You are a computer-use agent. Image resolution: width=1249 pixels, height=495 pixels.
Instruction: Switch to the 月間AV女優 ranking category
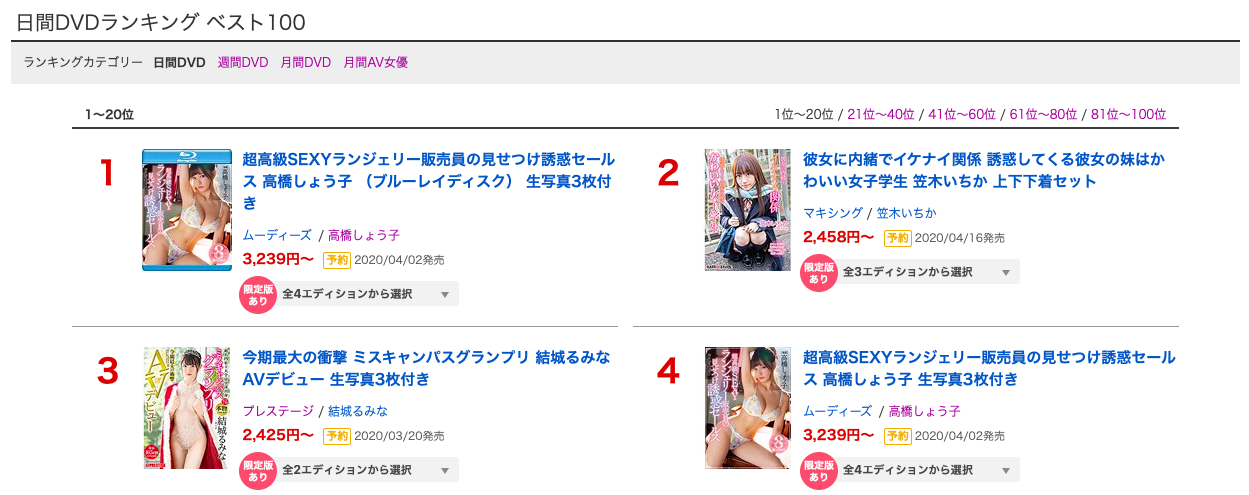375,62
